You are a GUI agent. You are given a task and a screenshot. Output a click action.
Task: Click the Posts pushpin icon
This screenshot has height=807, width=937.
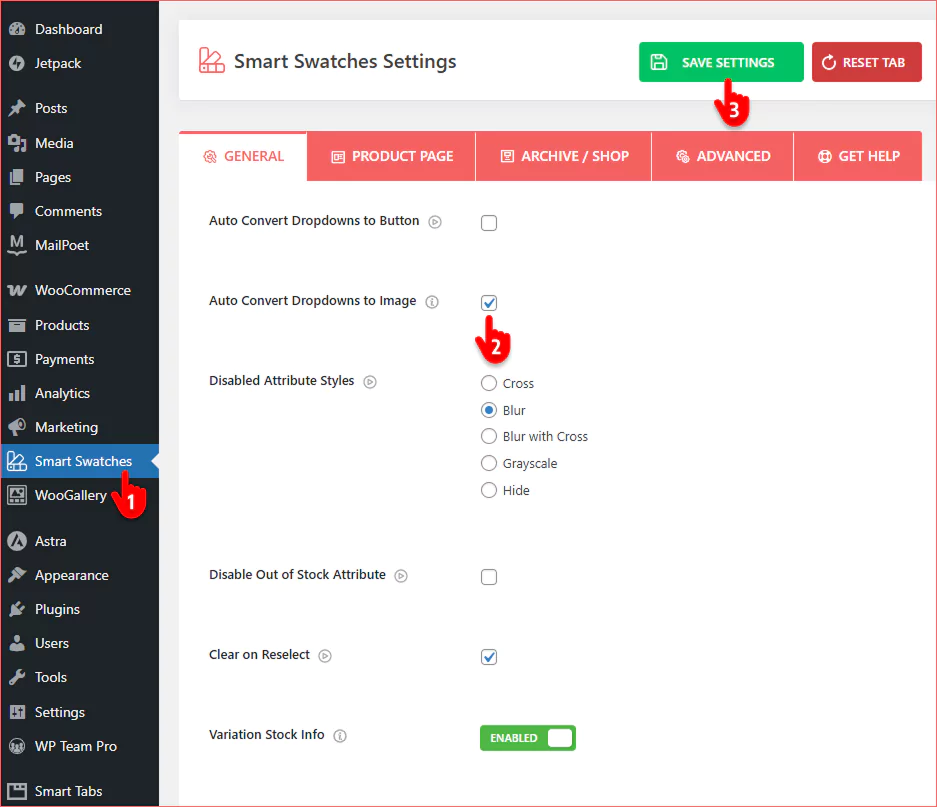pyautogui.click(x=17, y=108)
